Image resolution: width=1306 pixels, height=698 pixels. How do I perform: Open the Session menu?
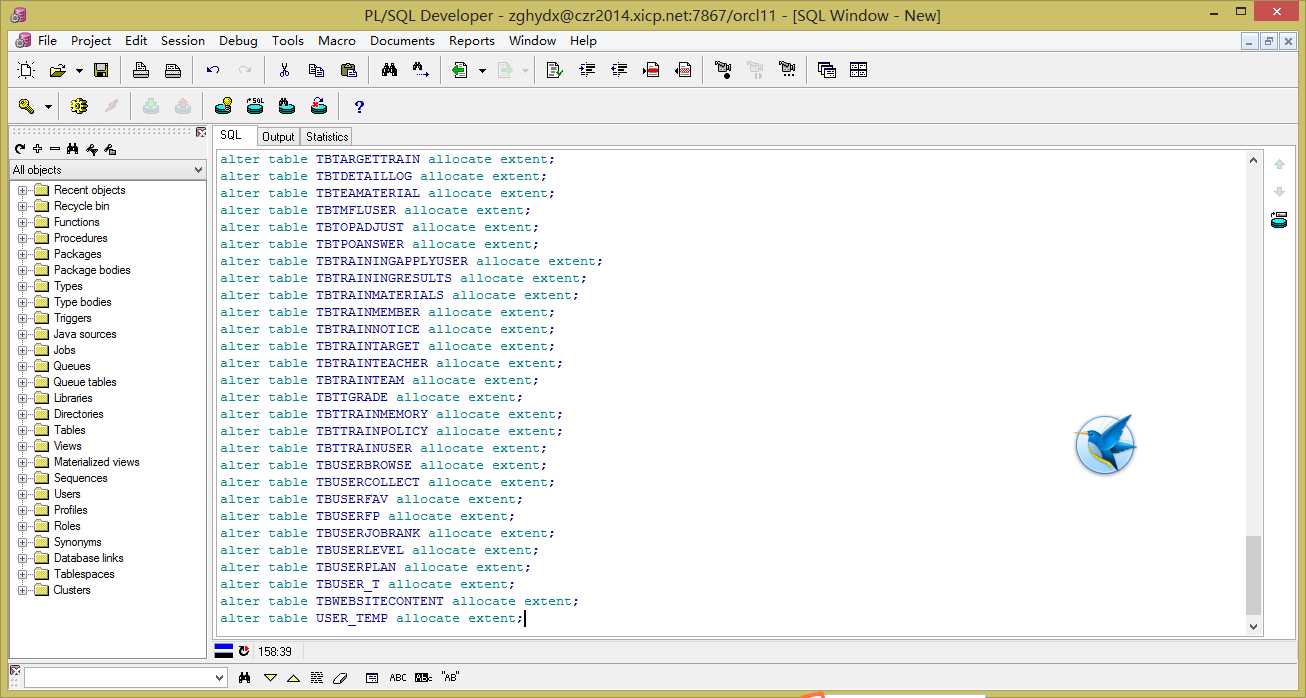click(183, 41)
